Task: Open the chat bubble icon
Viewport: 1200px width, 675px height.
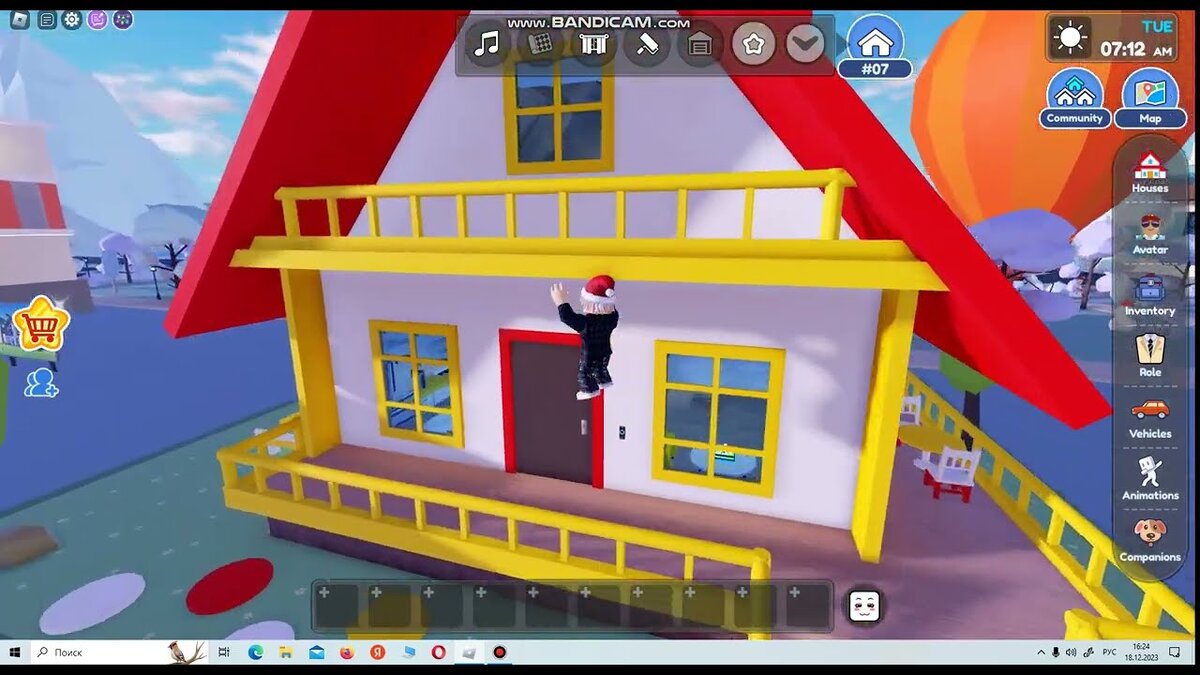Action: 47,19
